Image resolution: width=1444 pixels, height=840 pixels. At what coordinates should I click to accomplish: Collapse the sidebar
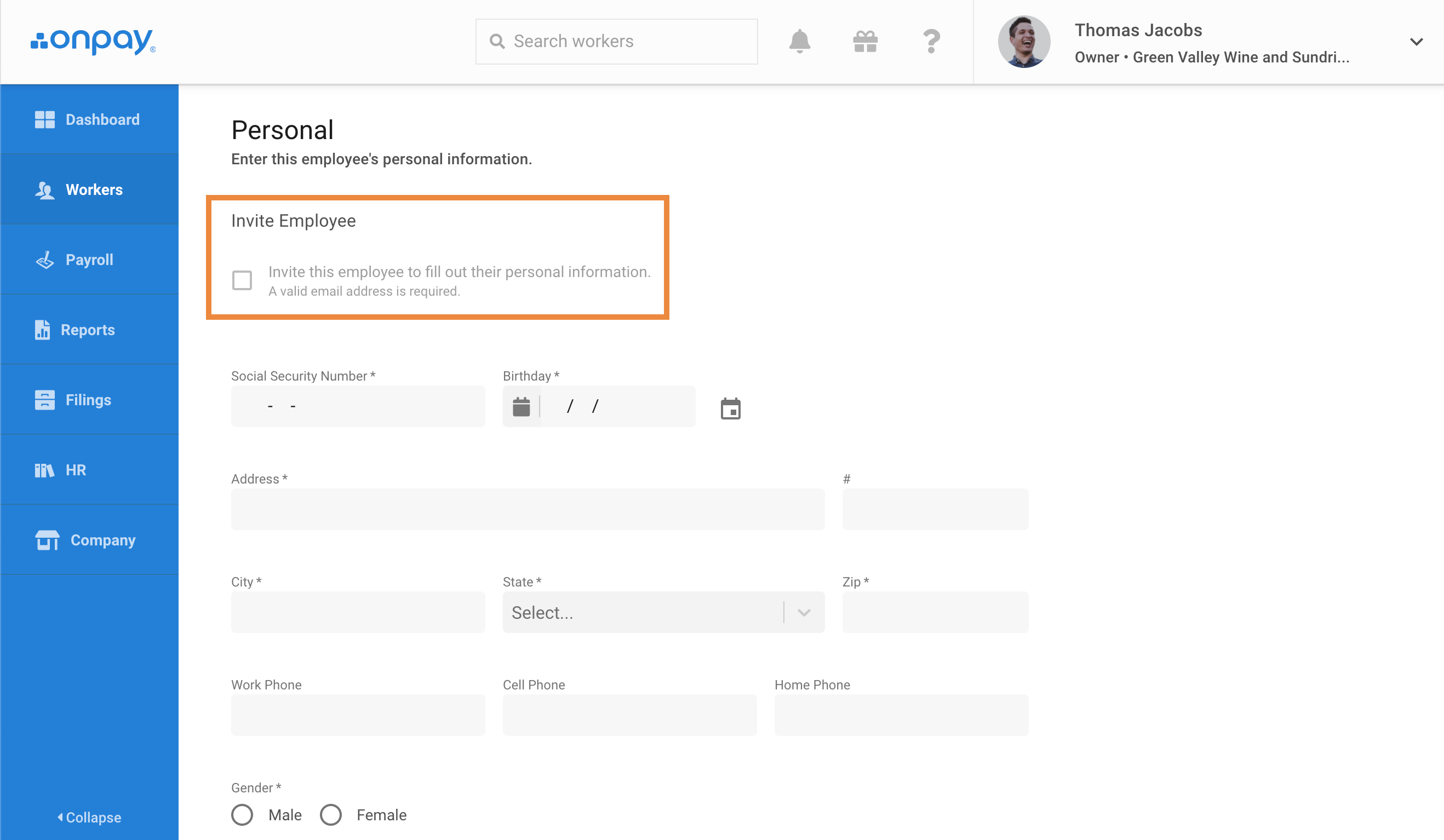89,817
